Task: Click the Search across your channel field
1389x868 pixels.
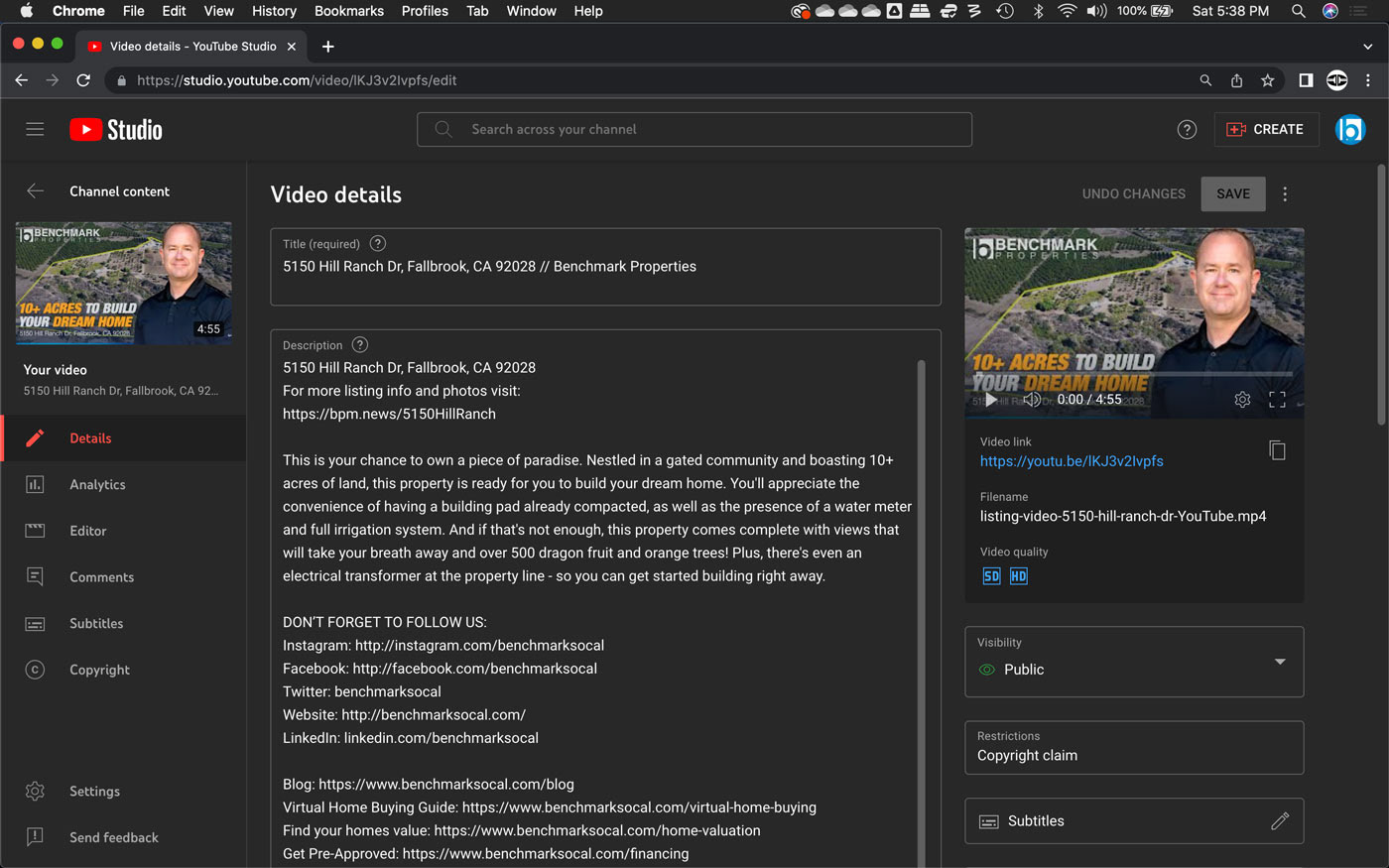Action: [694, 129]
